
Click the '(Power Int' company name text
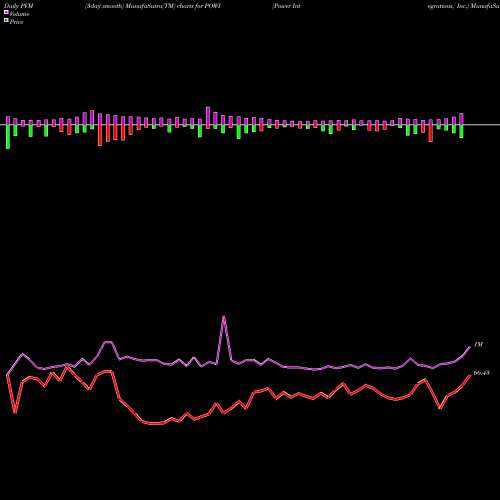(286, 6)
